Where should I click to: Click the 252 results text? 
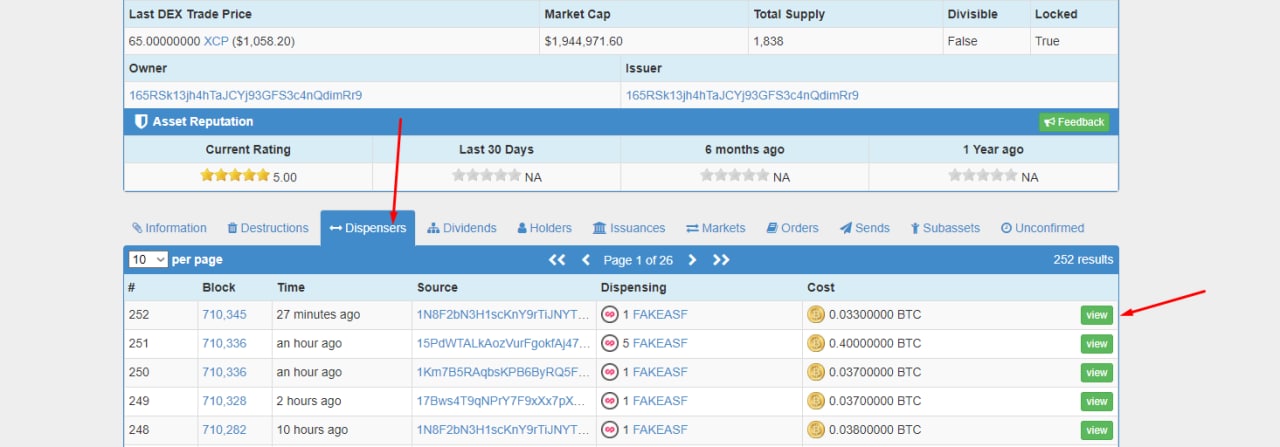pyautogui.click(x=1083, y=259)
